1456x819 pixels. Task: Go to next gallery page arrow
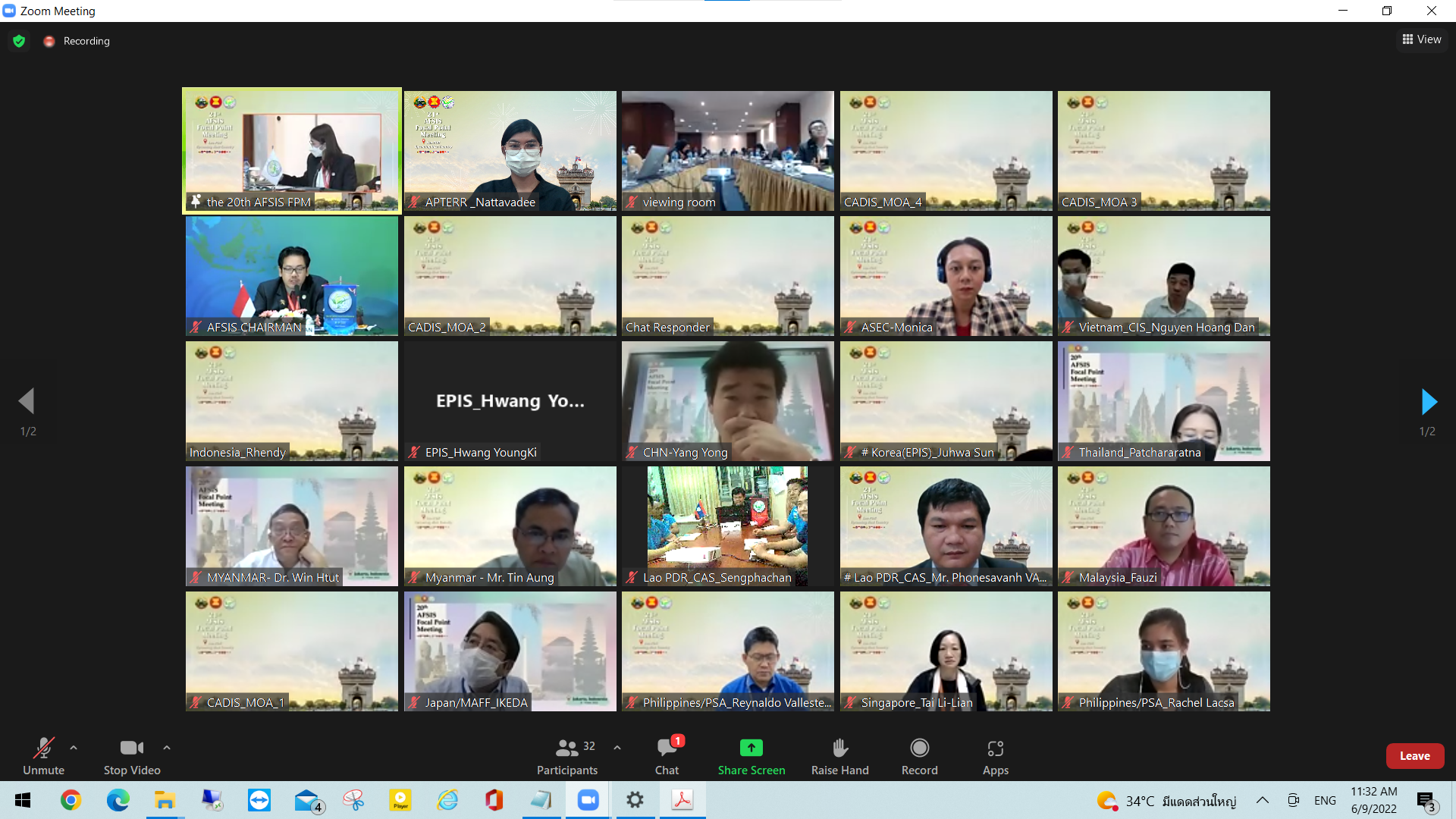(x=1428, y=401)
